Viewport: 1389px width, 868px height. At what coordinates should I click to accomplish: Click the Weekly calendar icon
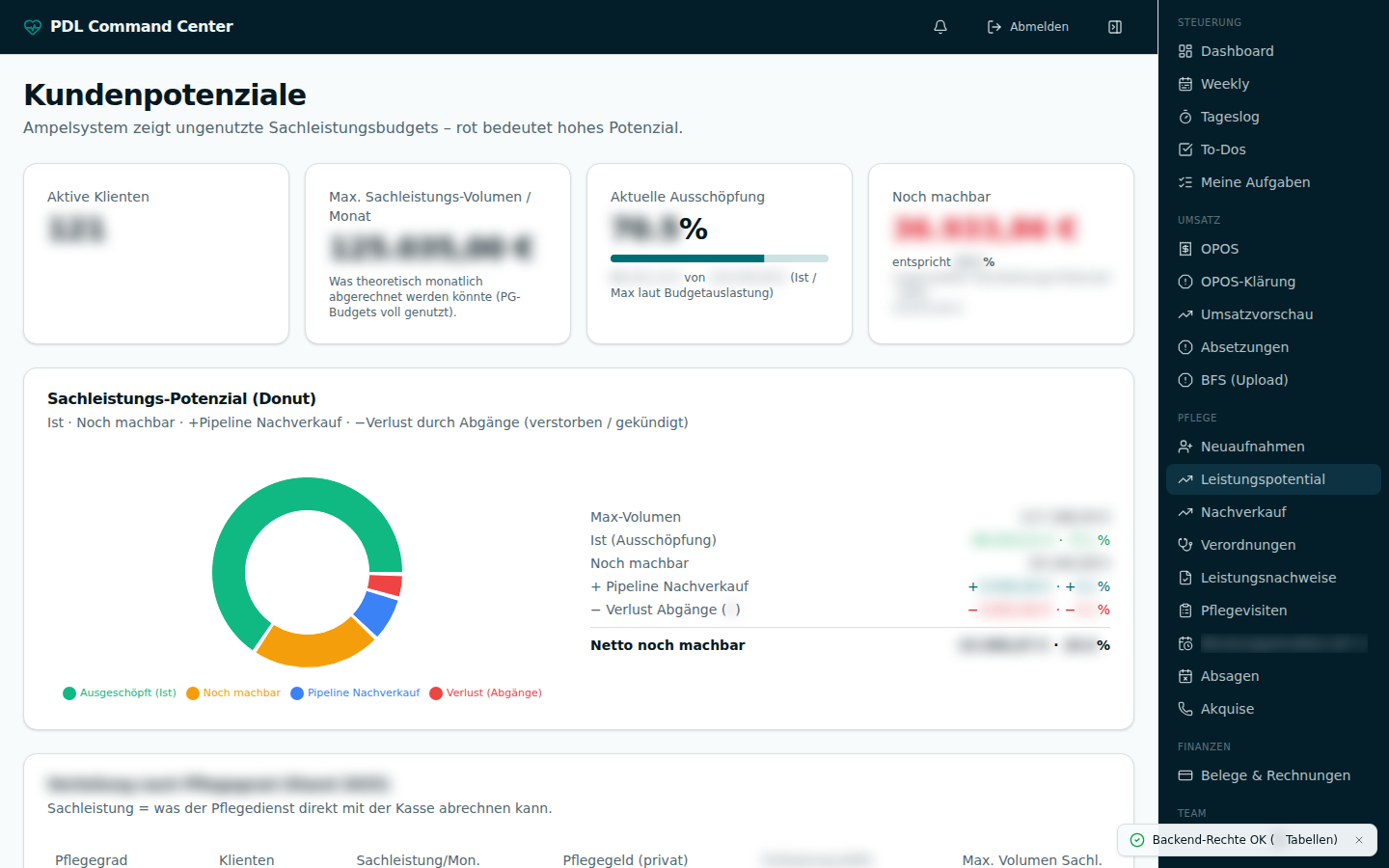[1185, 84]
